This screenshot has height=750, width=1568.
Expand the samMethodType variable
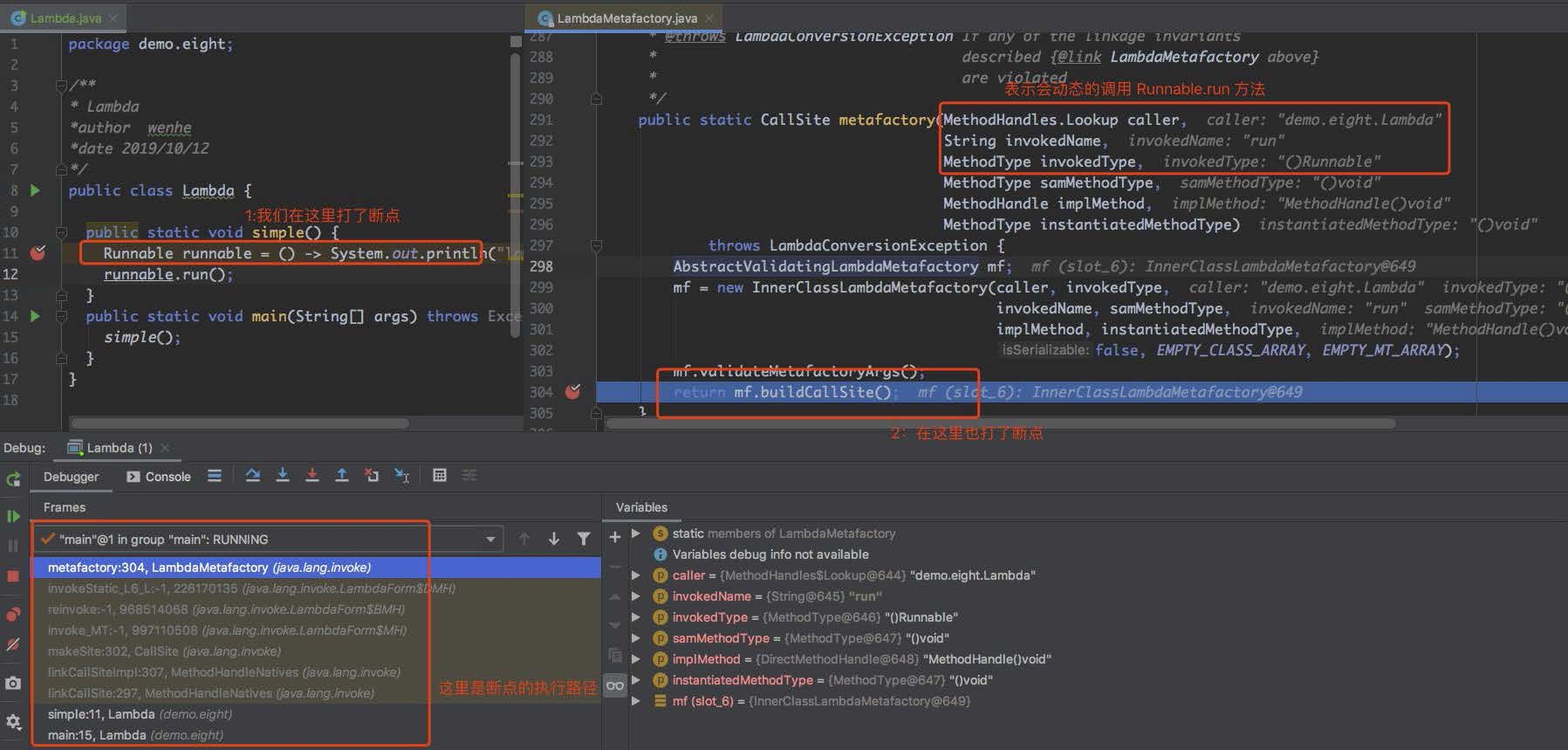(636, 637)
